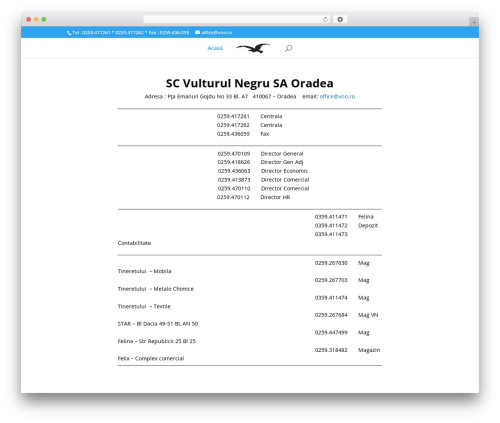Click the Tineretului – Metalo Chimice entry
500x423 pixels.
tap(156, 289)
